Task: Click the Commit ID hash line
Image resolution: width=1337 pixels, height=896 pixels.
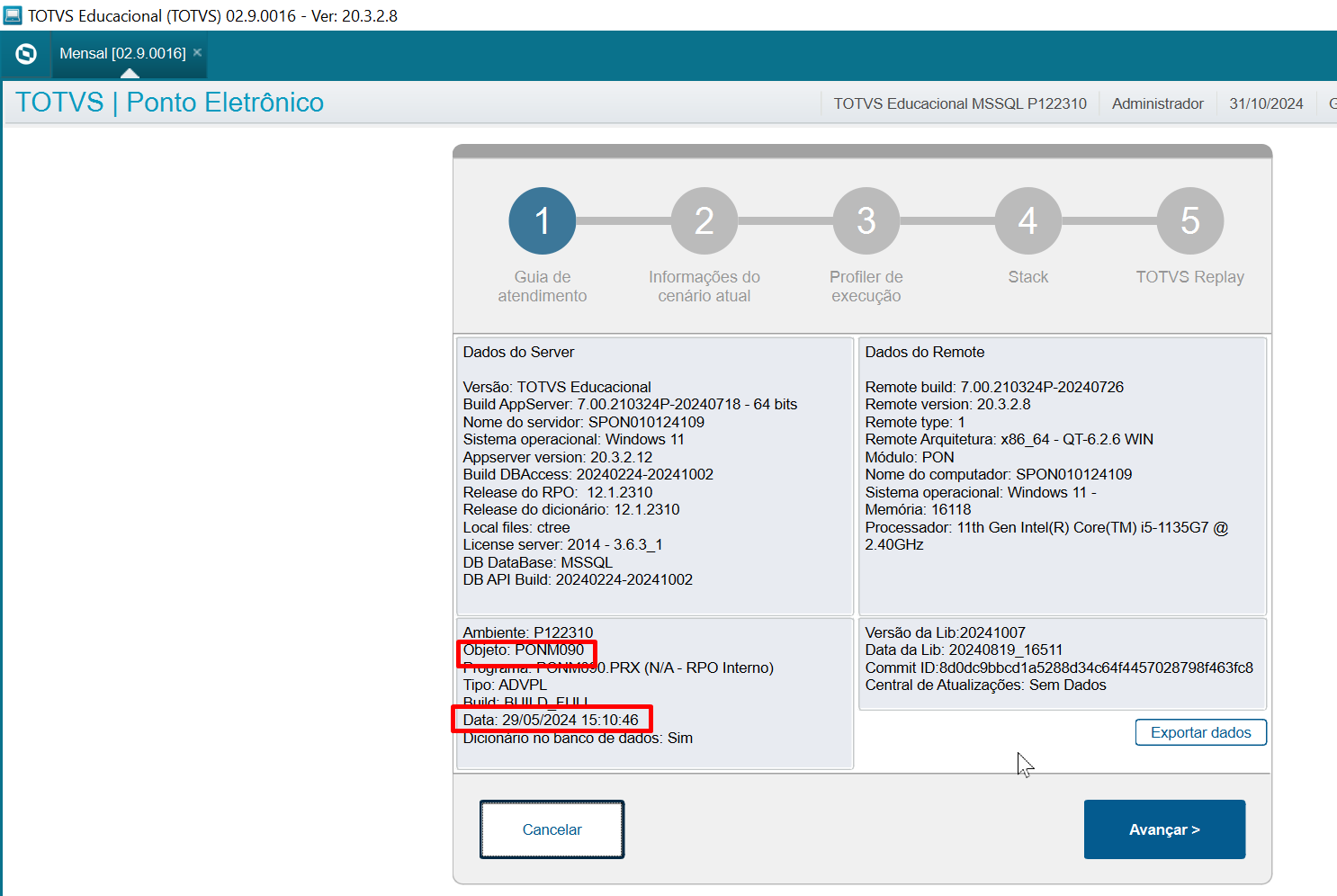Action: (x=1059, y=668)
